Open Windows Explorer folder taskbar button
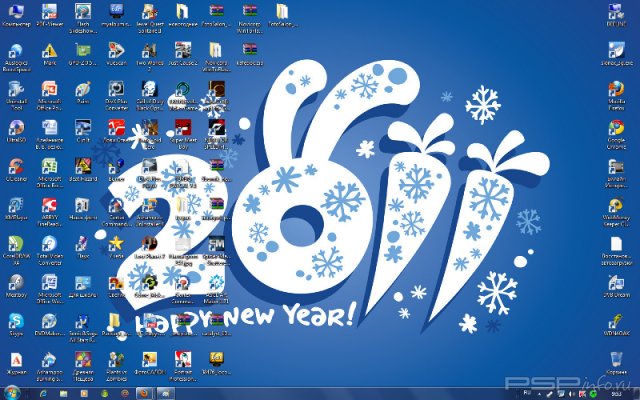640x400 pixels. [65, 392]
